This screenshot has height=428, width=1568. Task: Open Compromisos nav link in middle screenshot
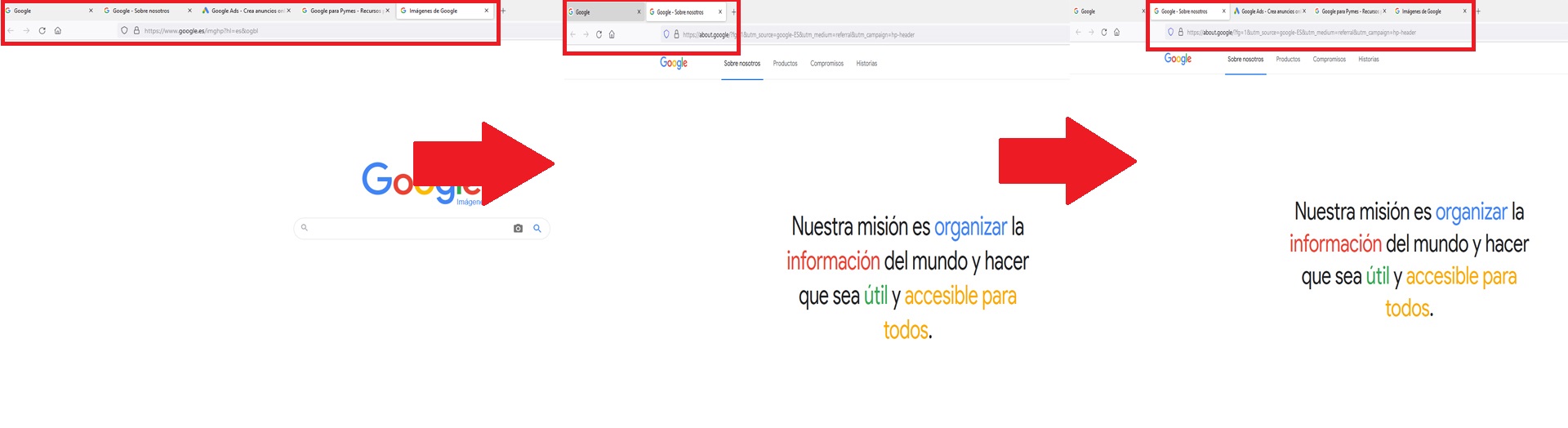coord(826,64)
